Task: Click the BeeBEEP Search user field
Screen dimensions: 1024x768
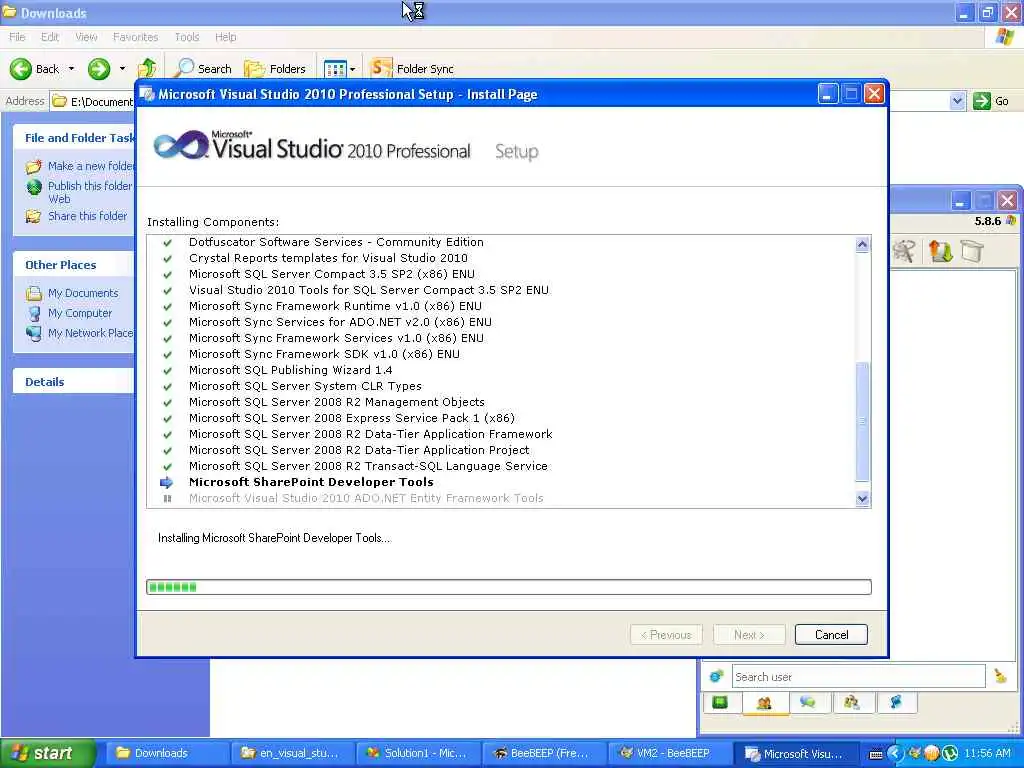Action: [x=858, y=677]
